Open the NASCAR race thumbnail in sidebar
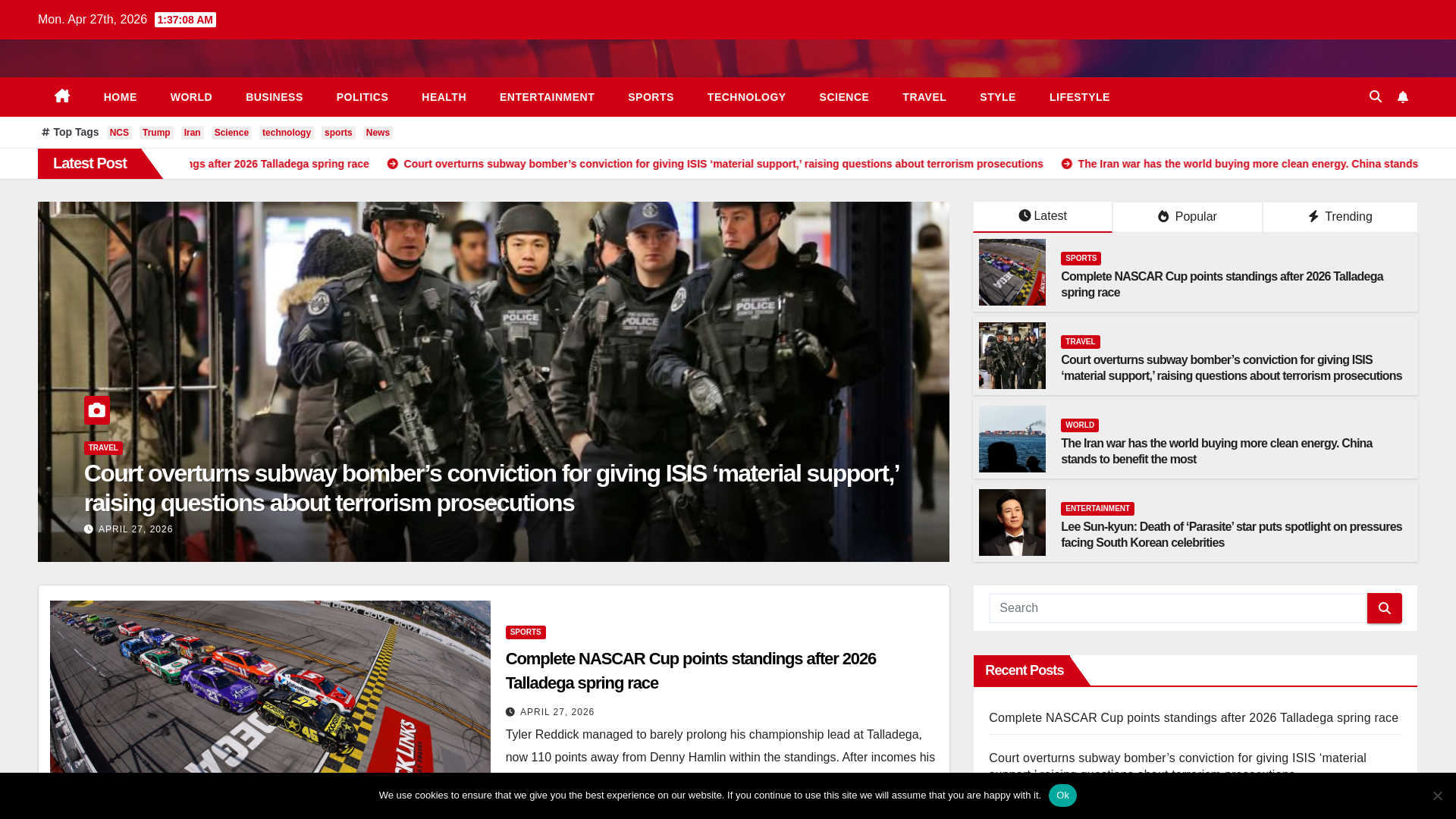1456x819 pixels. coord(1012,272)
